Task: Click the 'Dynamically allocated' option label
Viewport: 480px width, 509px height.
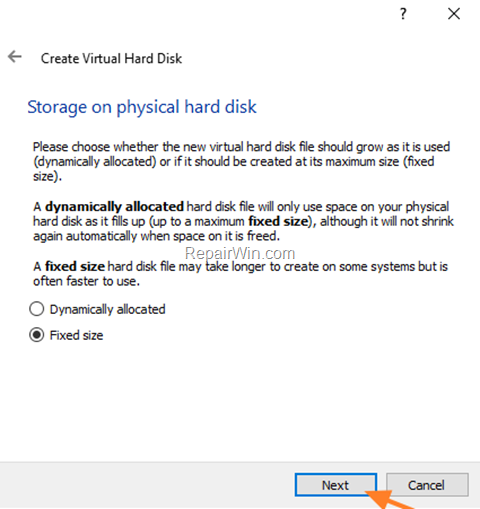Action: 107,310
